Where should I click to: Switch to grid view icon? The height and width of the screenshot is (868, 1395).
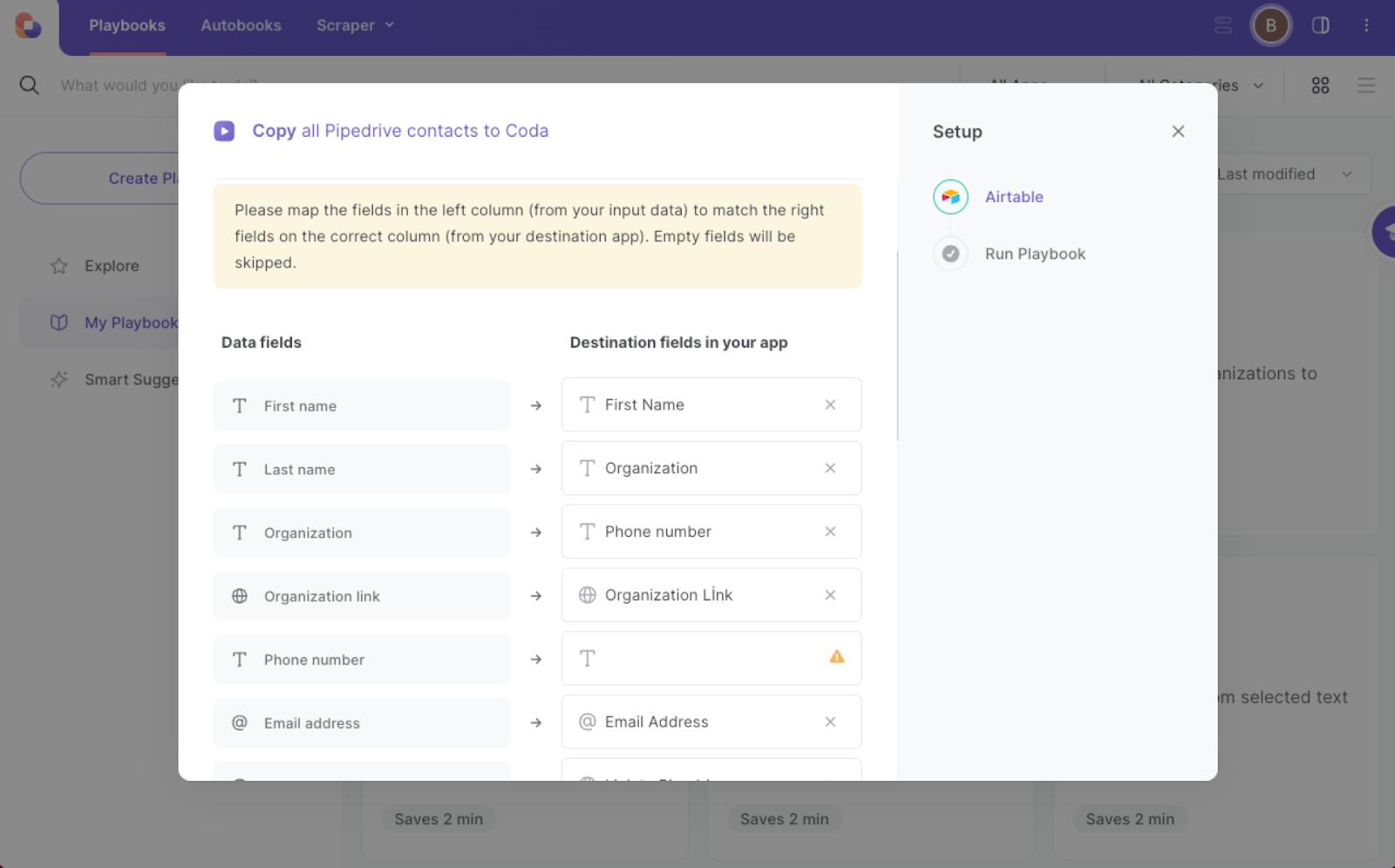(1320, 85)
